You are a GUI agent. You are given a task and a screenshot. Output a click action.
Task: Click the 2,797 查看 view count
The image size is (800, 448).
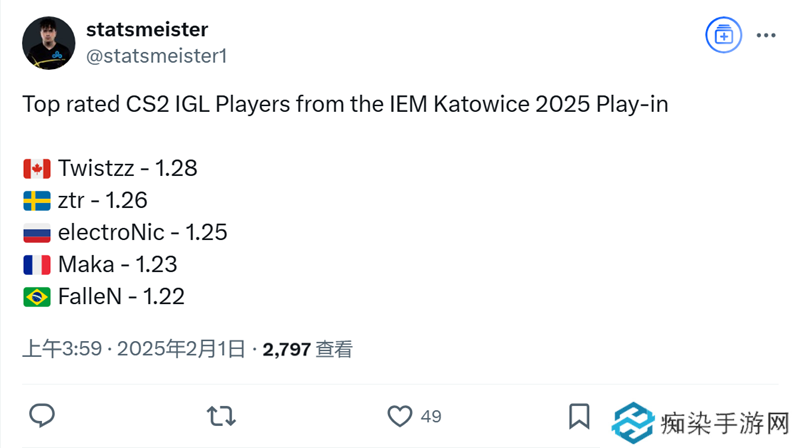pyautogui.click(x=308, y=349)
